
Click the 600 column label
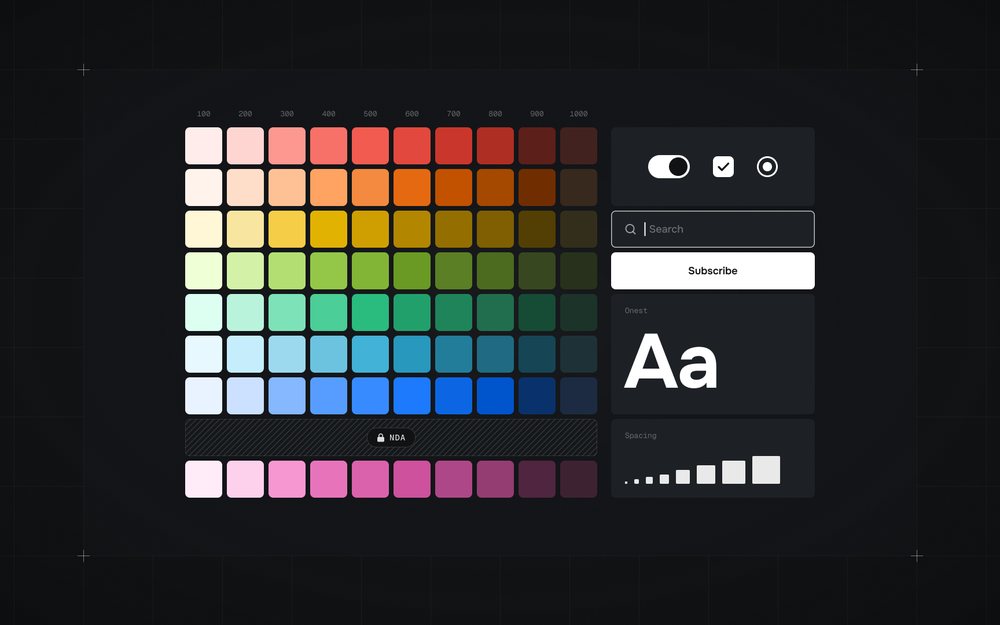point(412,114)
